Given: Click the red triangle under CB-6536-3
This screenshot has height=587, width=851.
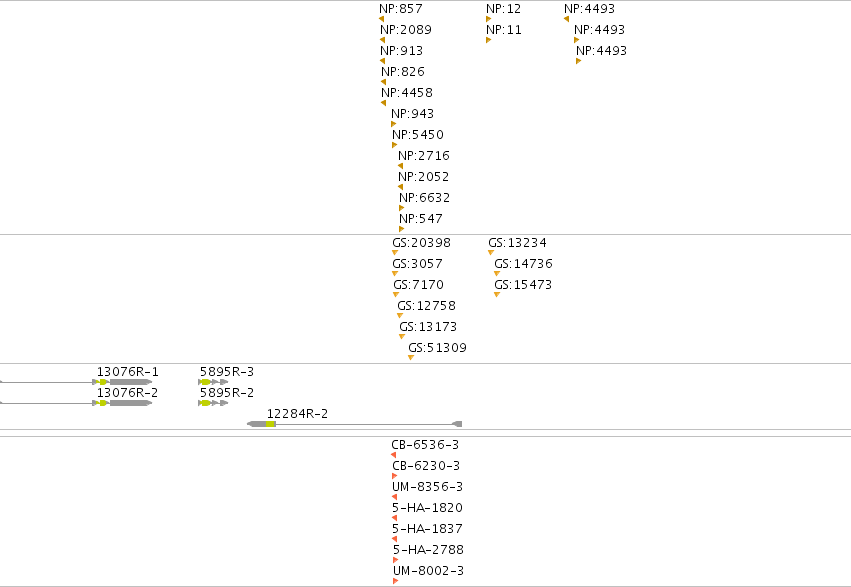Looking at the screenshot, I should [x=393, y=455].
